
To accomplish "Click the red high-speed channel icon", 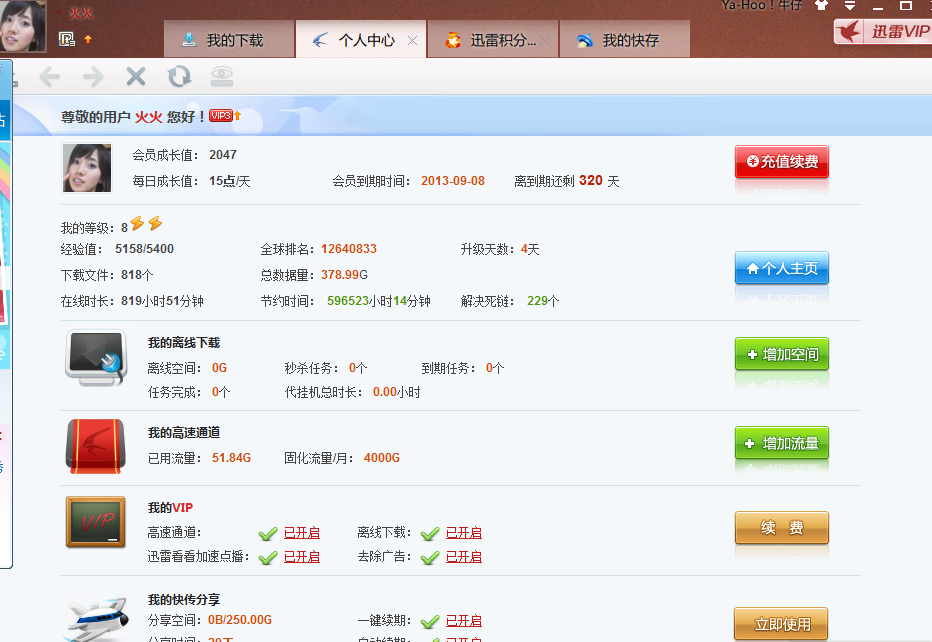I will tap(96, 446).
